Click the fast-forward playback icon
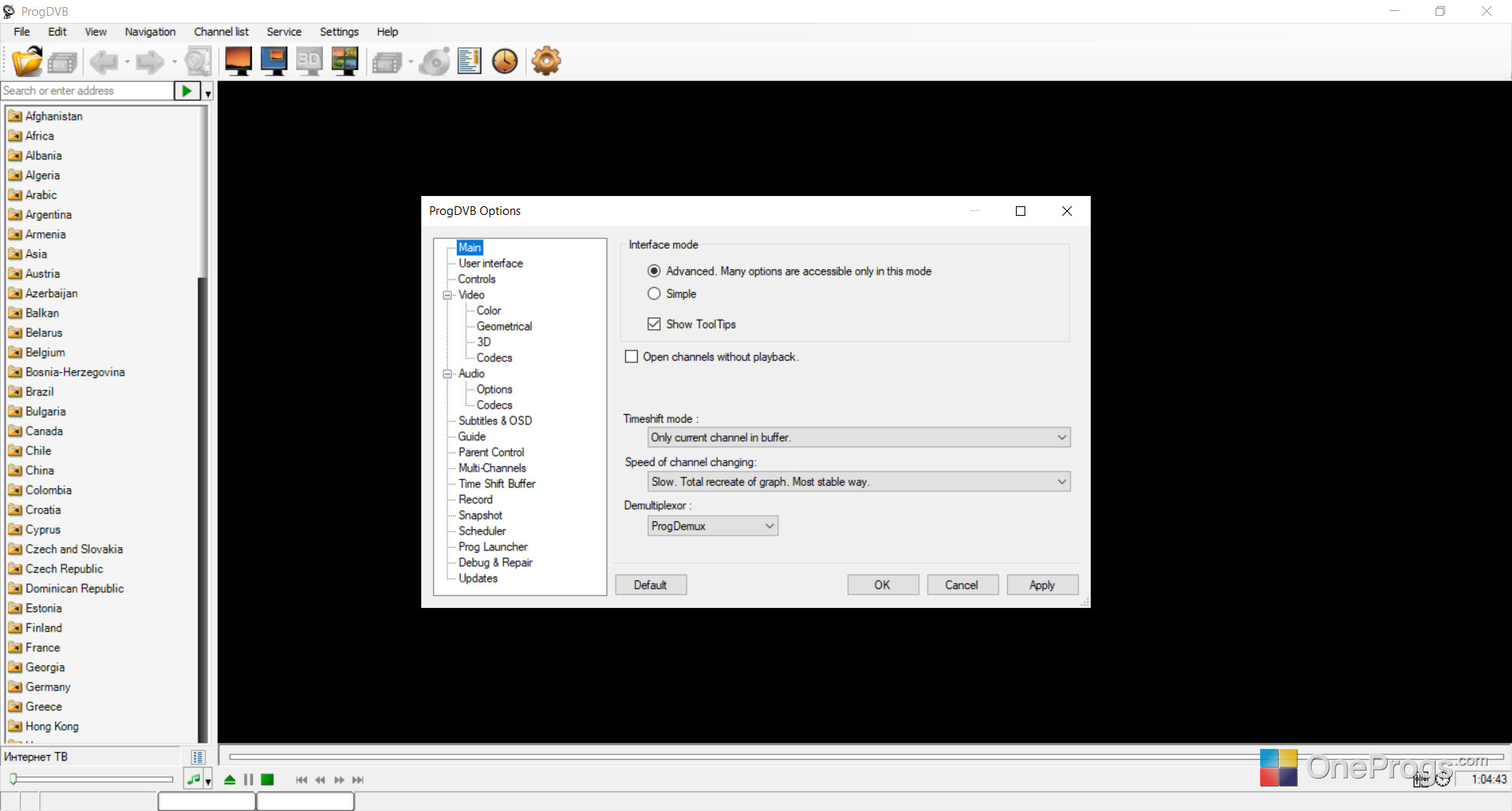This screenshot has width=1512, height=811. tap(339, 780)
